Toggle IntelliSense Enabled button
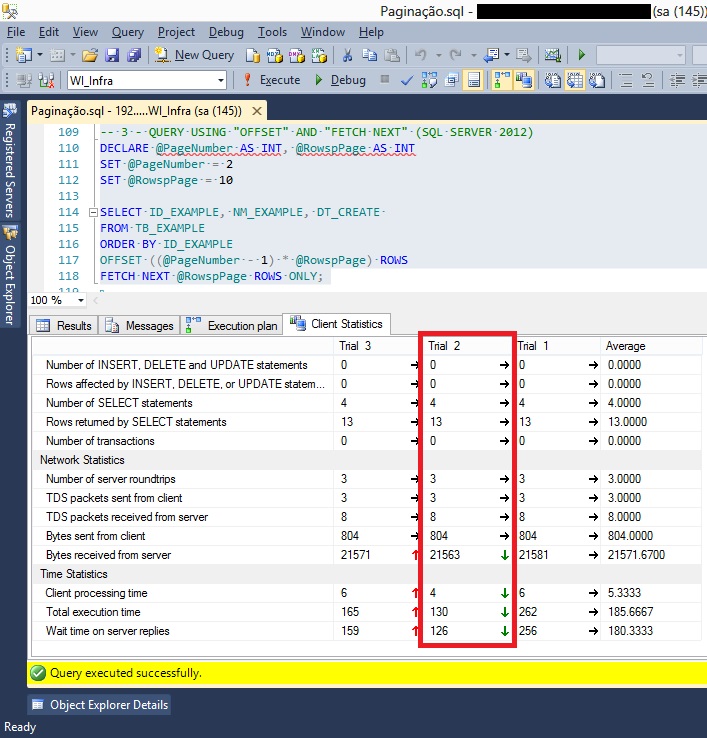 tap(474, 80)
